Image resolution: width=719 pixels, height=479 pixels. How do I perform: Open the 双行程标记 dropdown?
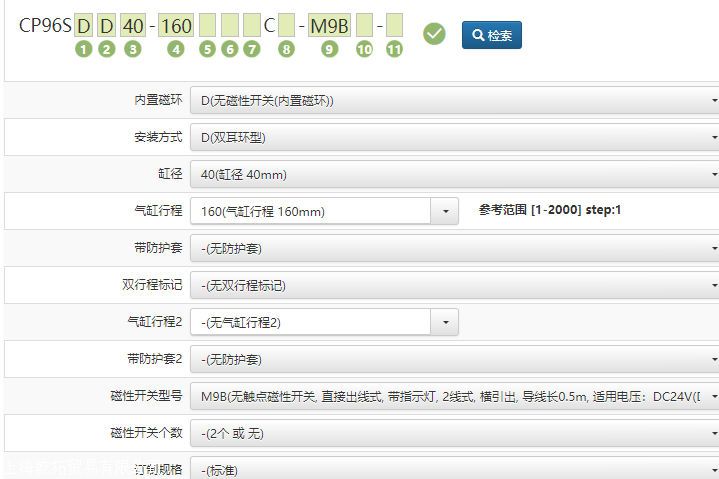[x=455, y=286]
